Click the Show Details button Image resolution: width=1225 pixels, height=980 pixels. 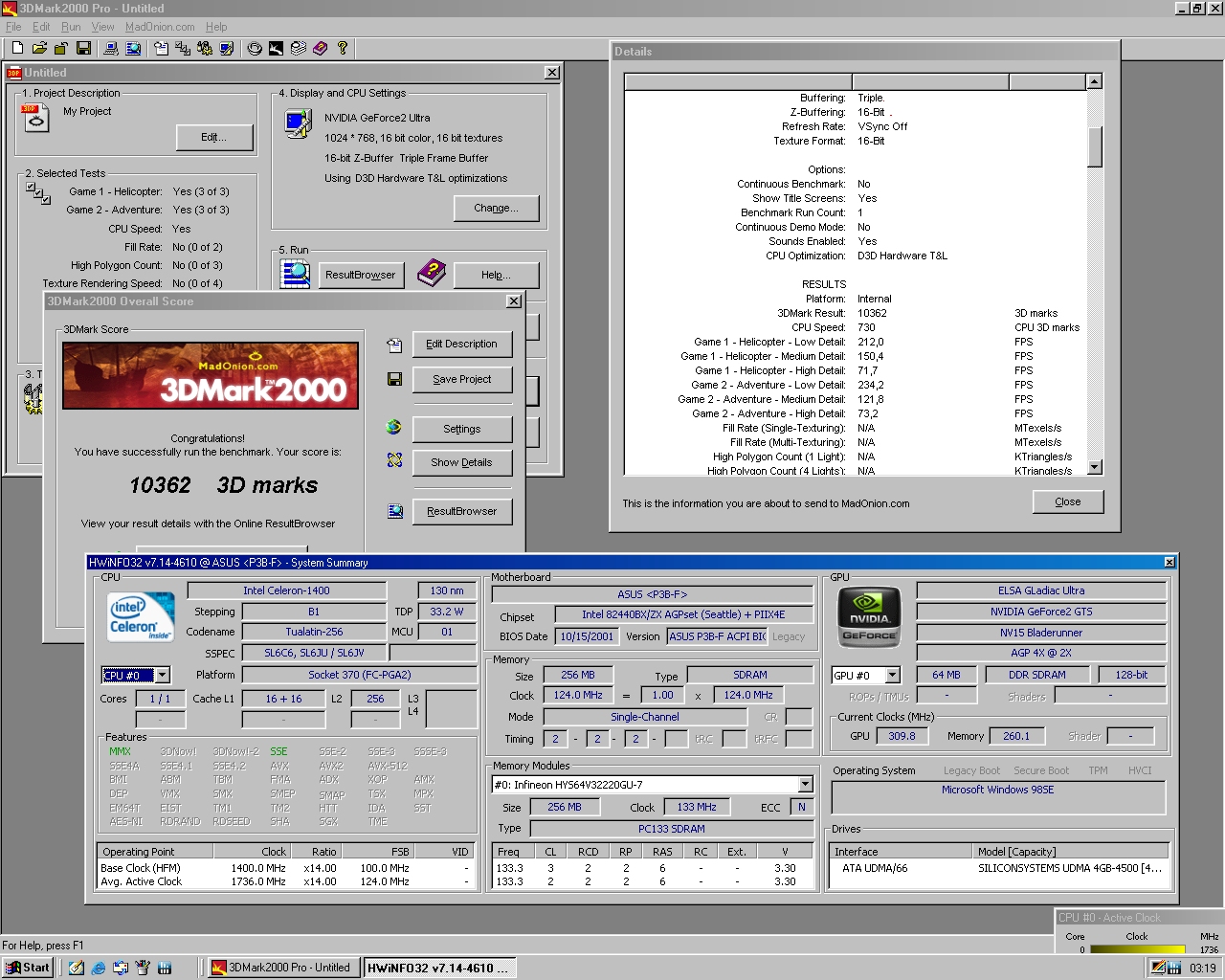pyautogui.click(x=462, y=462)
